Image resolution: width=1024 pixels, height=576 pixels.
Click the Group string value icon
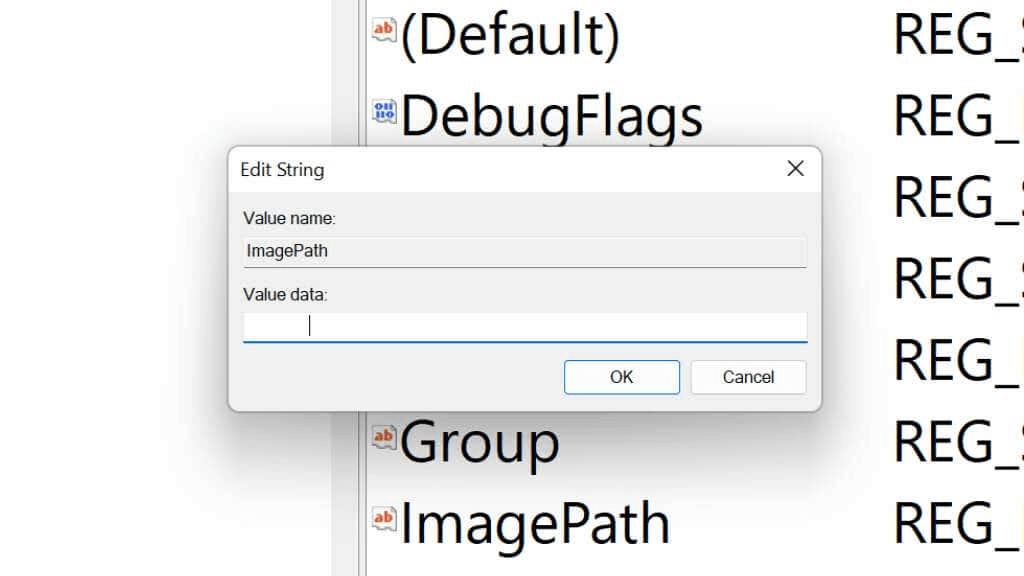[384, 436]
